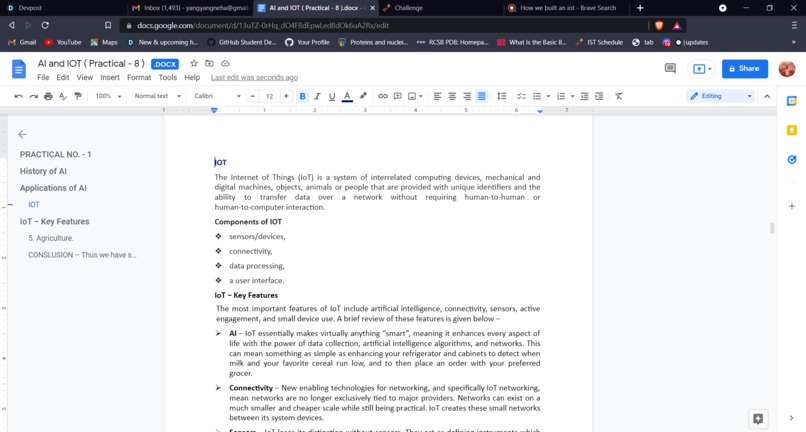Screen dimensions: 806x432
Task: Open Google Keep side panel
Action: coord(792,130)
